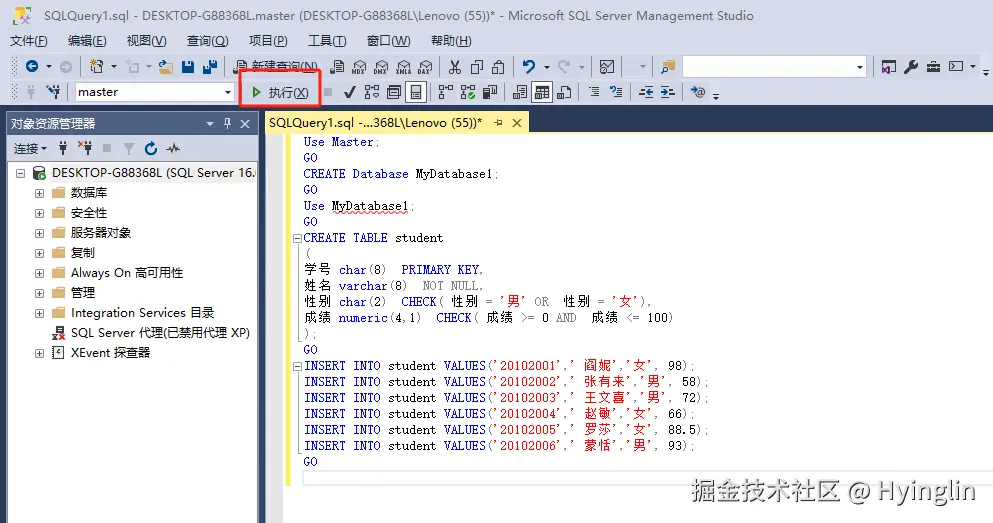The image size is (993, 523).
Task: Open the 连接 dropdown in Object Explorer
Action: 30,149
